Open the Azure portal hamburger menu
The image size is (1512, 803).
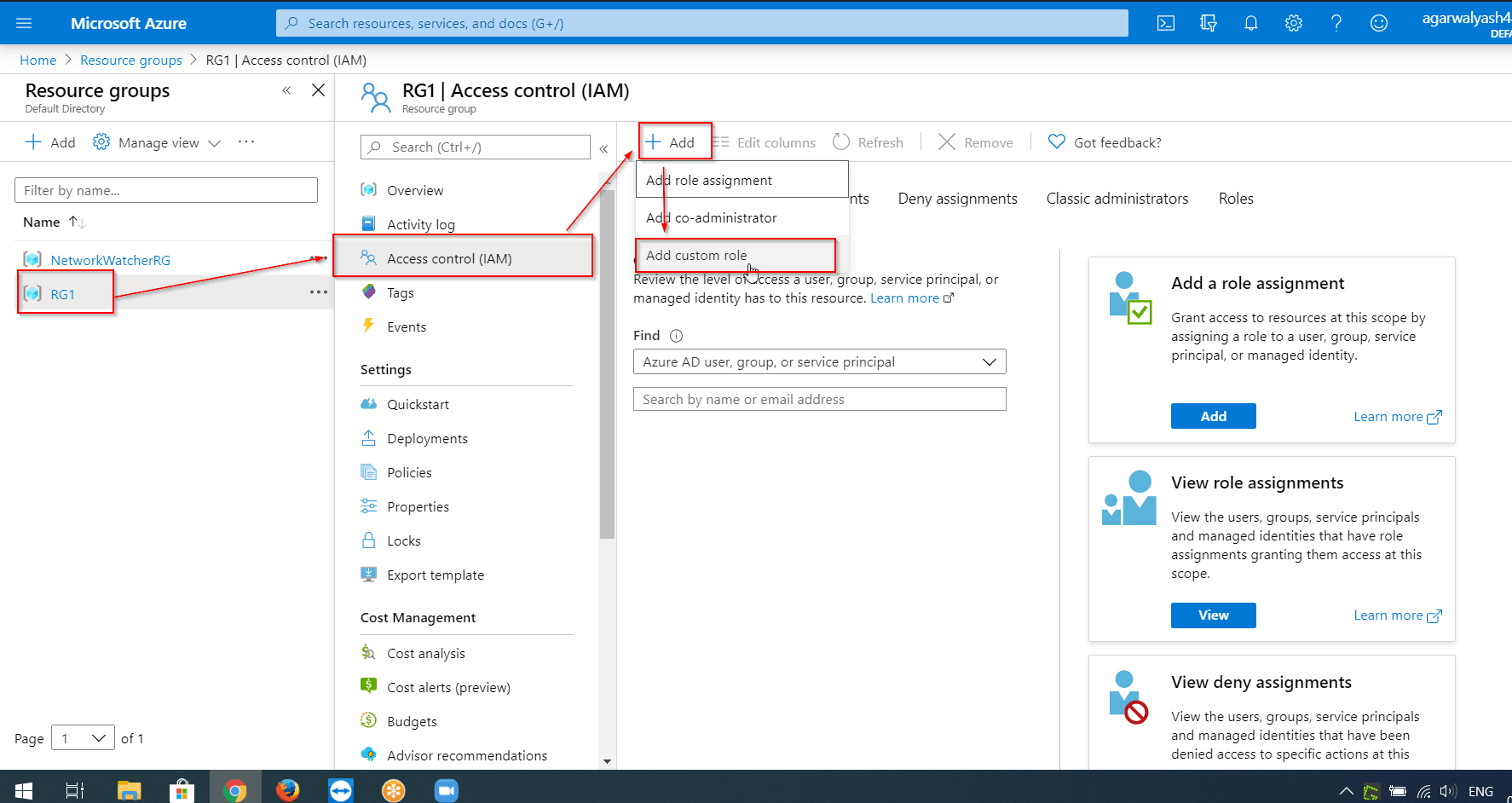(24, 23)
